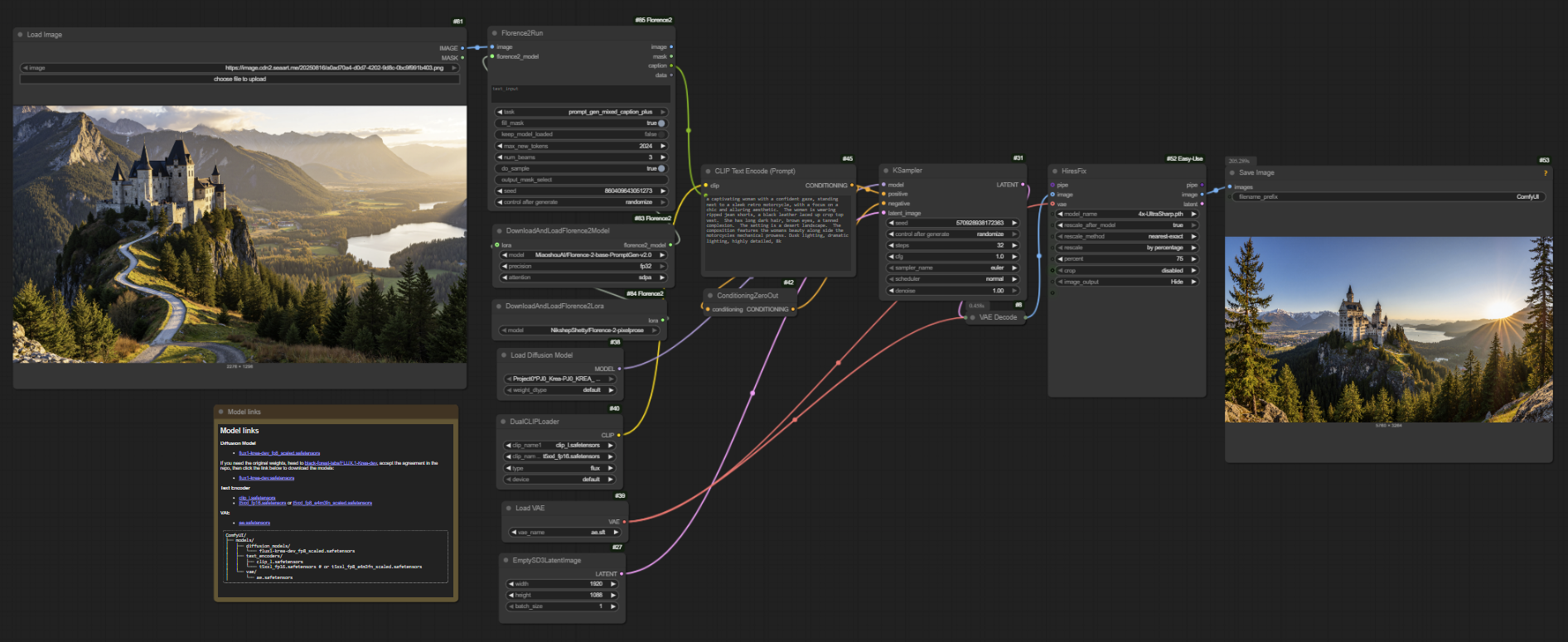
Task: Click the Florence2Run node collapse dot
Action: 494,33
